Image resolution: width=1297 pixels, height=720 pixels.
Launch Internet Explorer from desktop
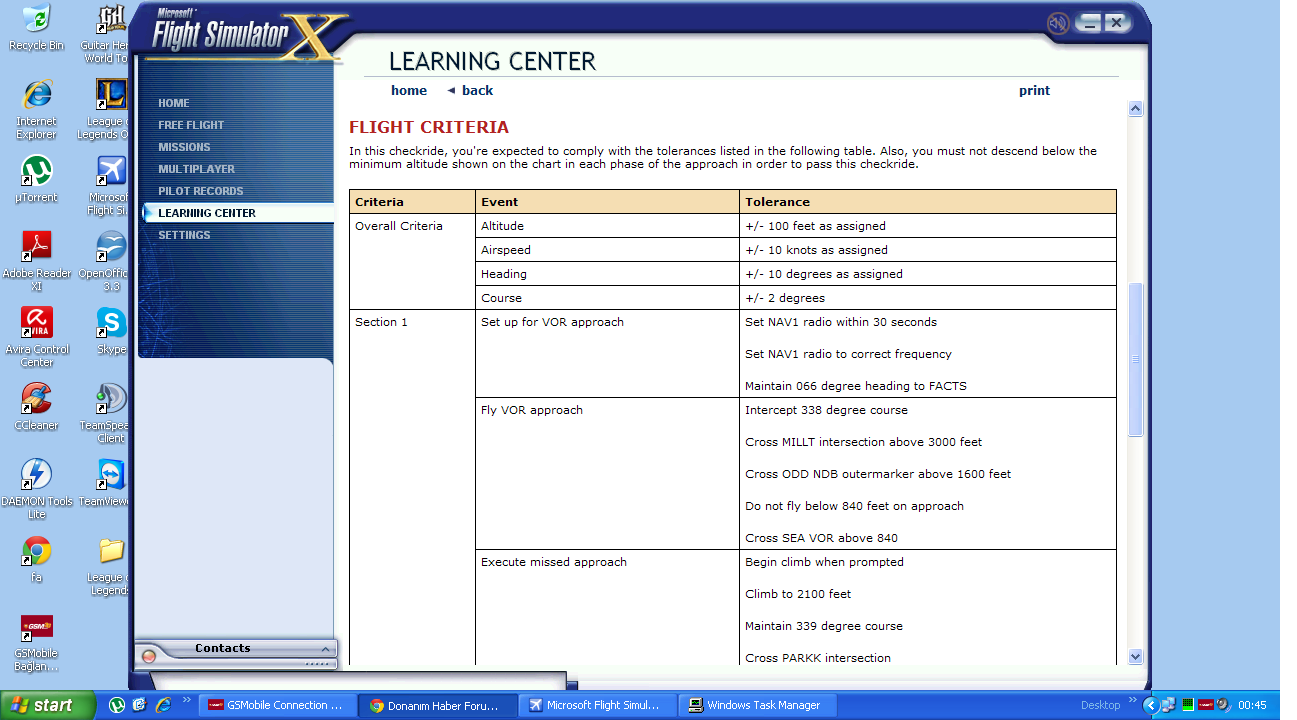coord(37,110)
